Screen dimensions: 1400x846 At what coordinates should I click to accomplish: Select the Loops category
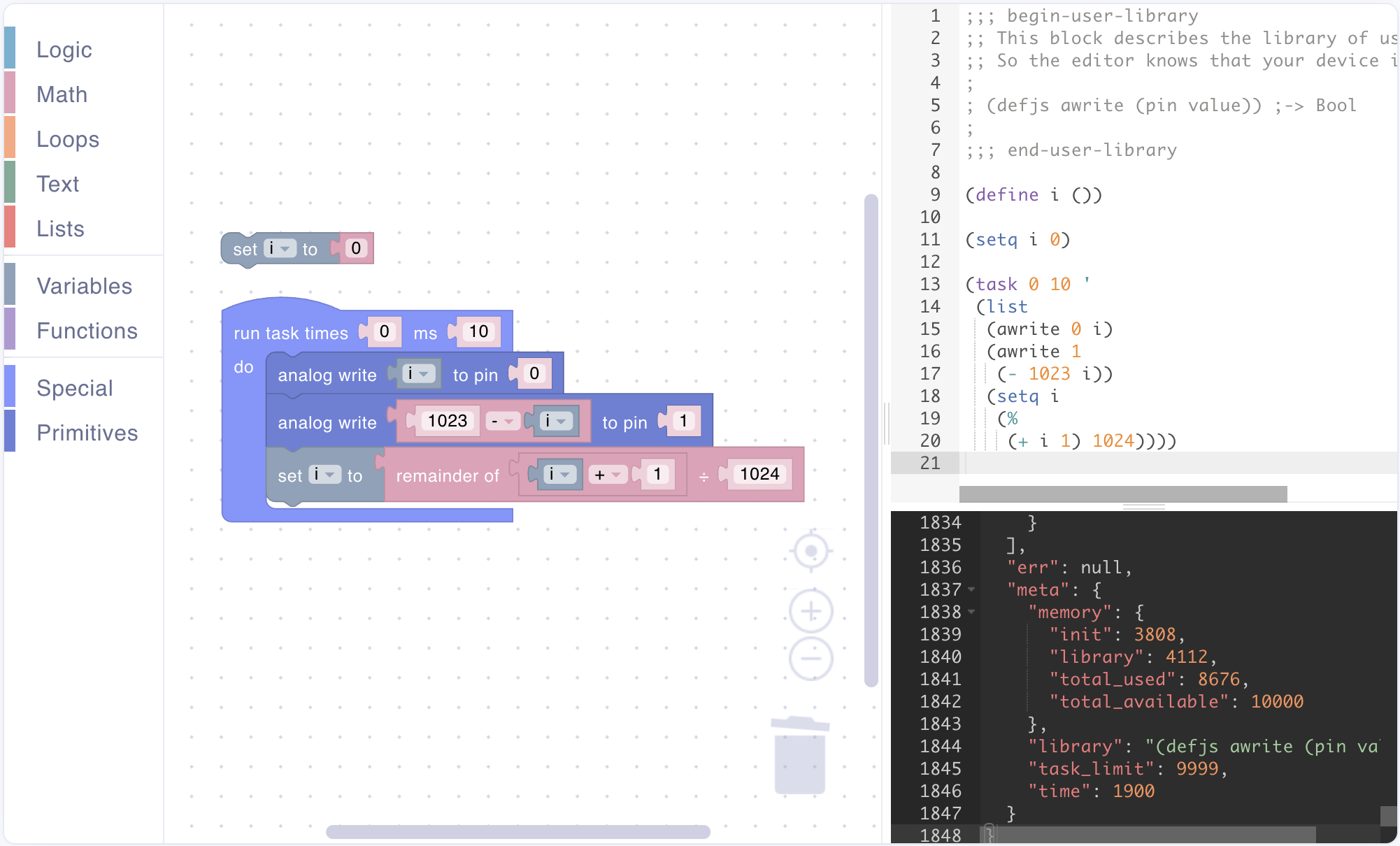pyautogui.click(x=67, y=139)
